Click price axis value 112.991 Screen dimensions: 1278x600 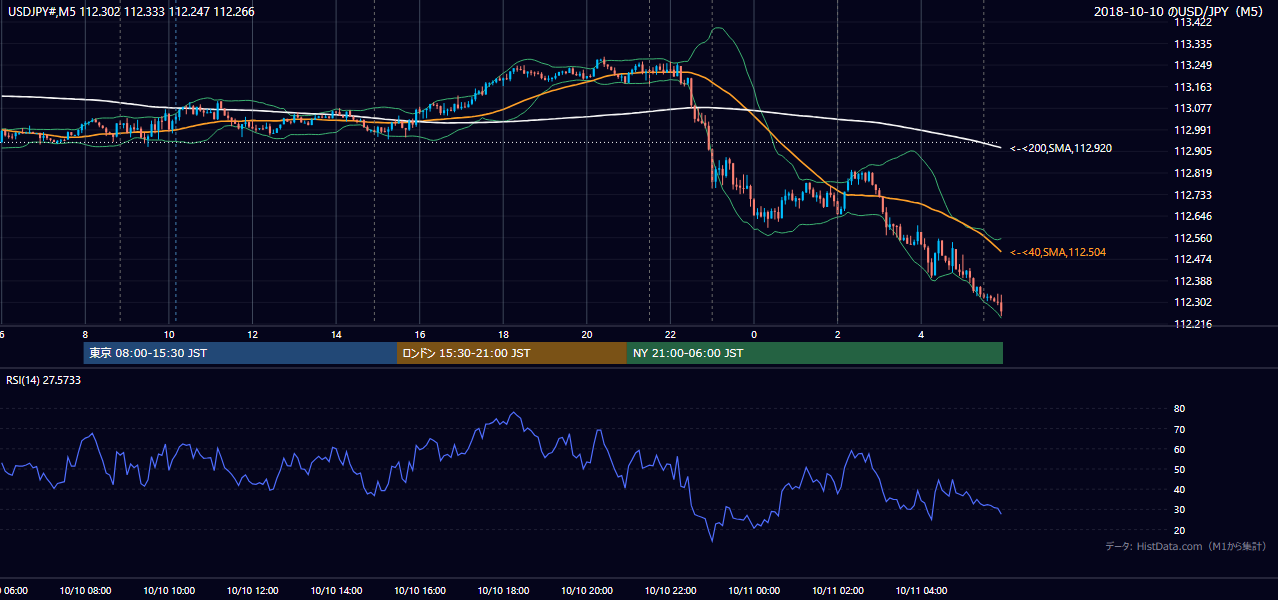tap(1193, 130)
